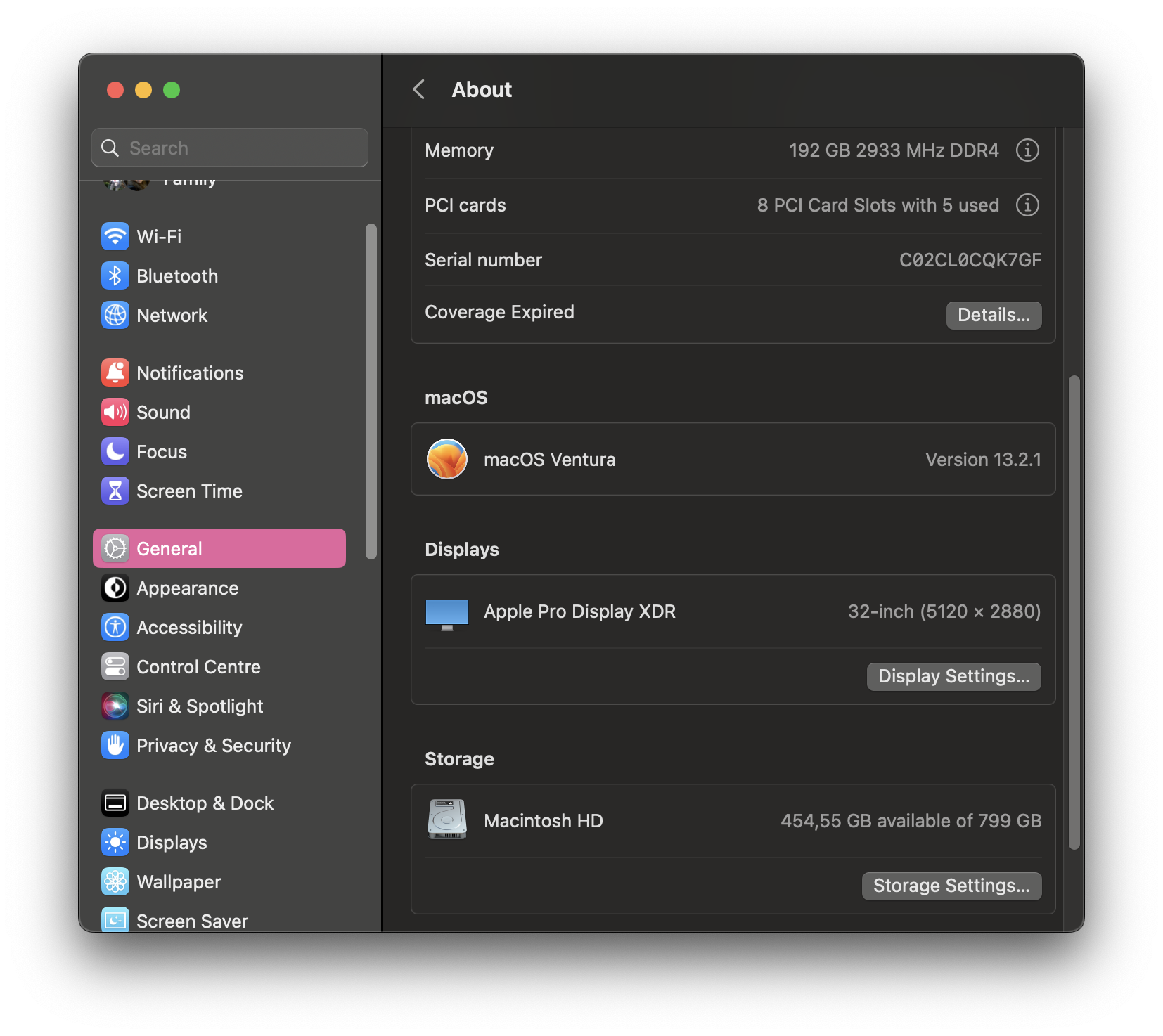Click in the Search field

pyautogui.click(x=230, y=148)
